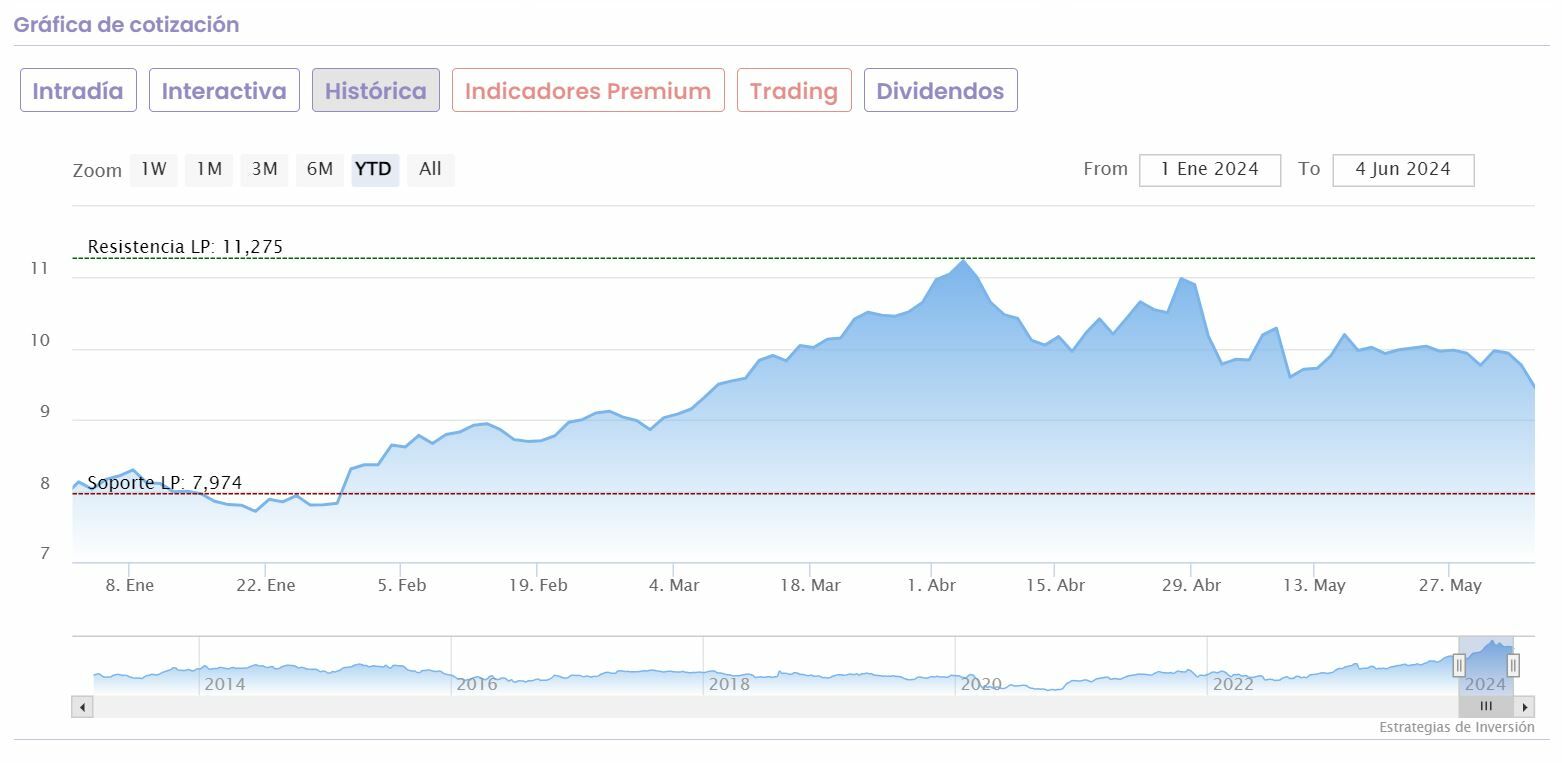Show the Dividendos tab
This screenshot has height=763, width=1562.
pyautogui.click(x=940, y=91)
